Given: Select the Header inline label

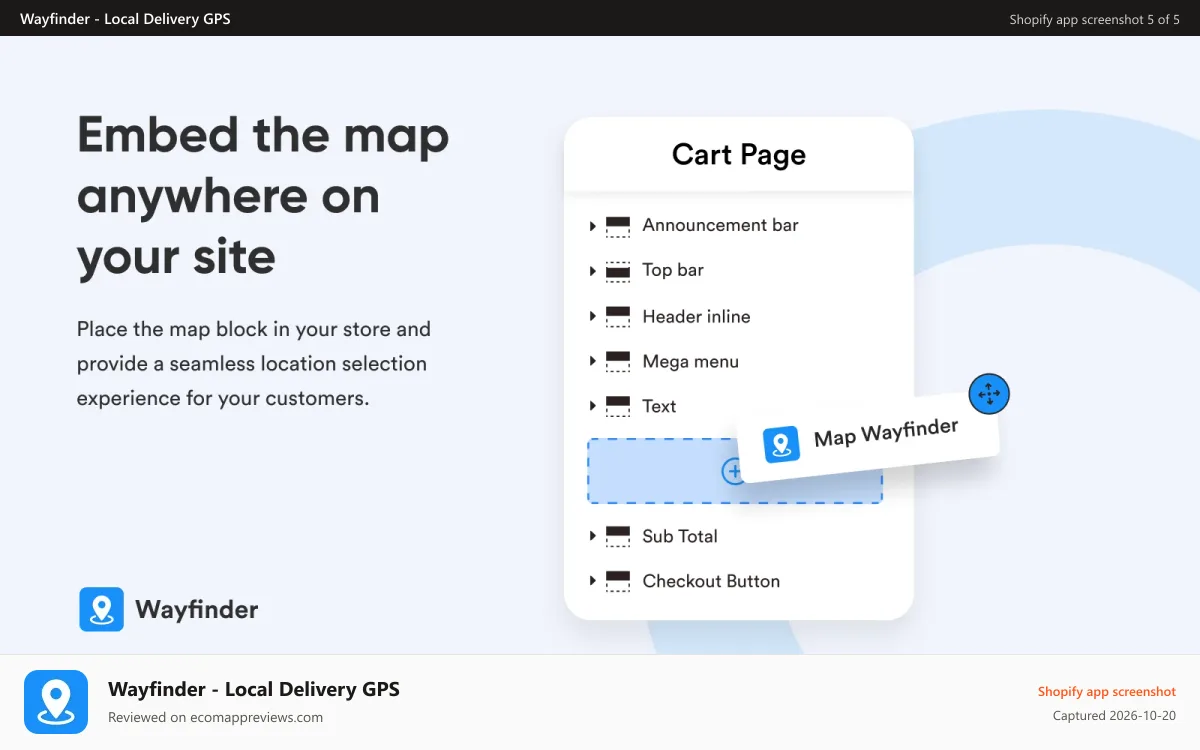Looking at the screenshot, I should coord(696,316).
